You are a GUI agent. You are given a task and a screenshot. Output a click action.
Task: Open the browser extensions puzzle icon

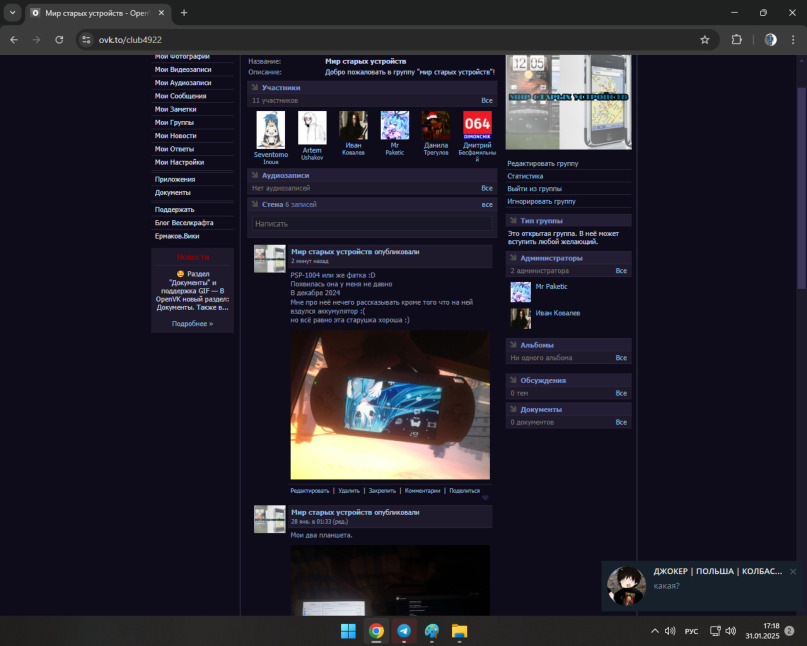coord(737,39)
